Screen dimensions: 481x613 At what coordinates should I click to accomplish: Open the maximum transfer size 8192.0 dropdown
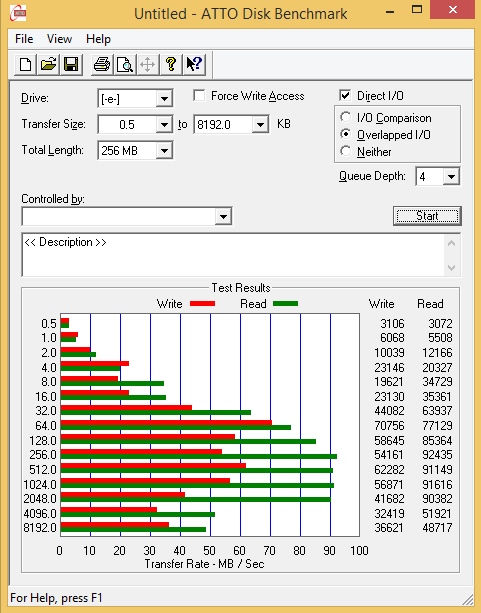pyautogui.click(x=260, y=125)
